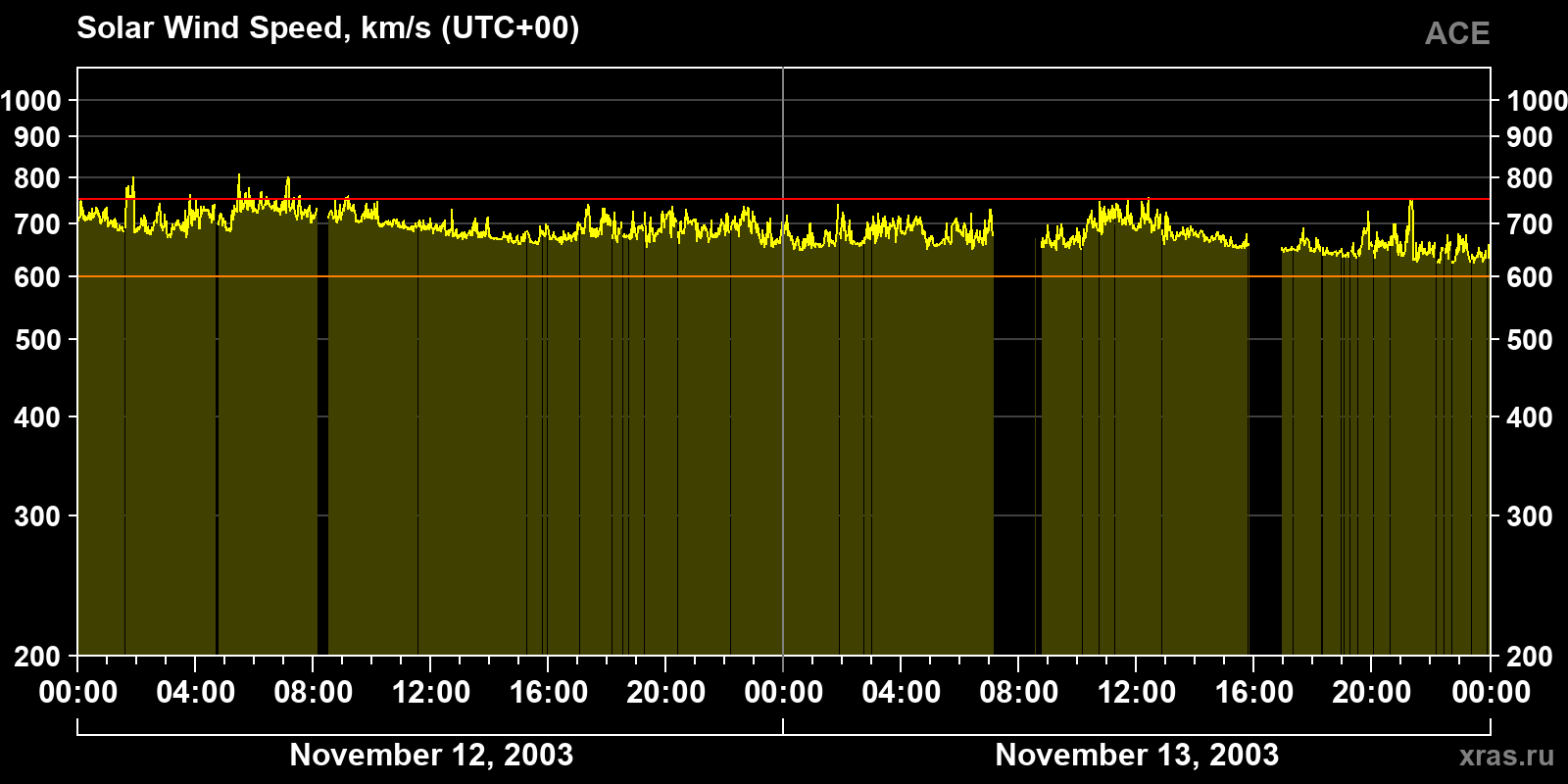
Task: Click the 'November 12, 2003' date label
Action: (x=431, y=755)
